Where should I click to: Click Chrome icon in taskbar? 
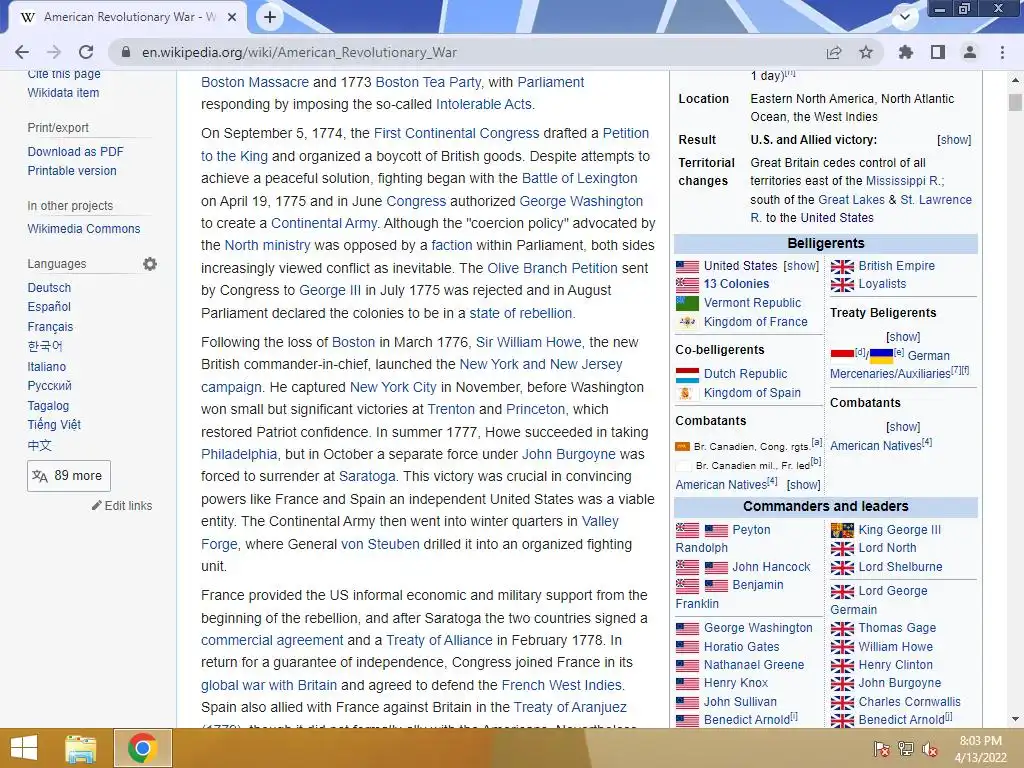point(142,748)
